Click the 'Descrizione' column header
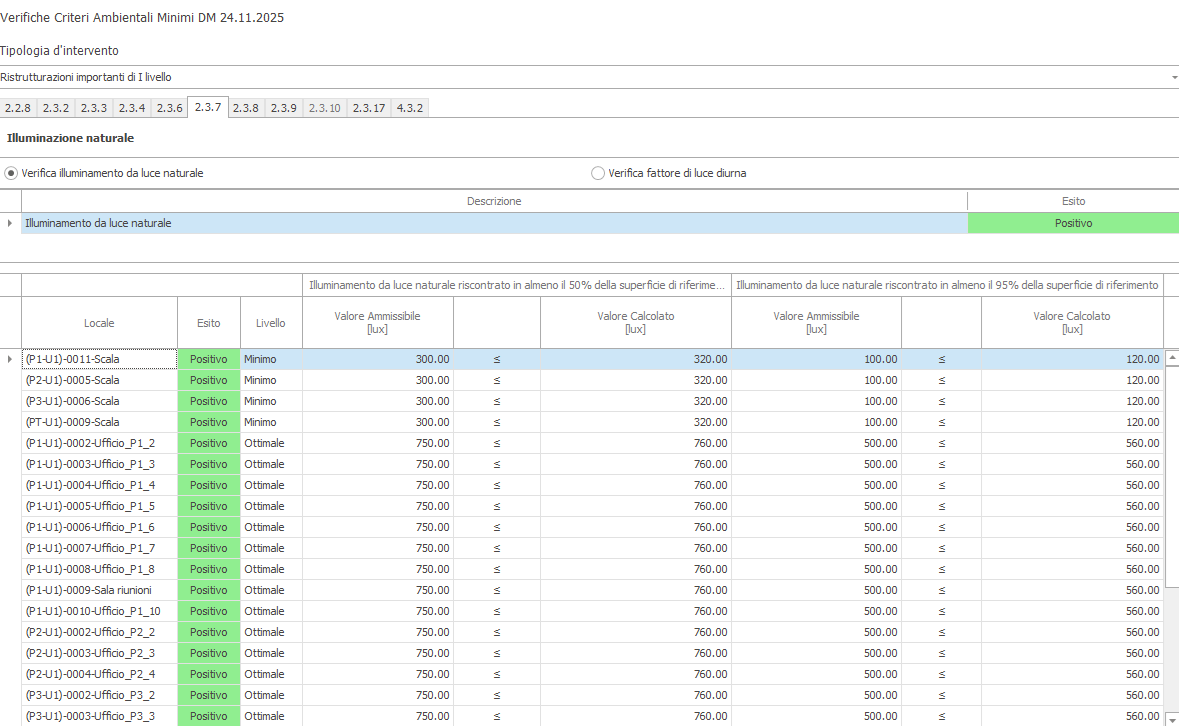Viewport: 1179px width, 726px height. 494,201
